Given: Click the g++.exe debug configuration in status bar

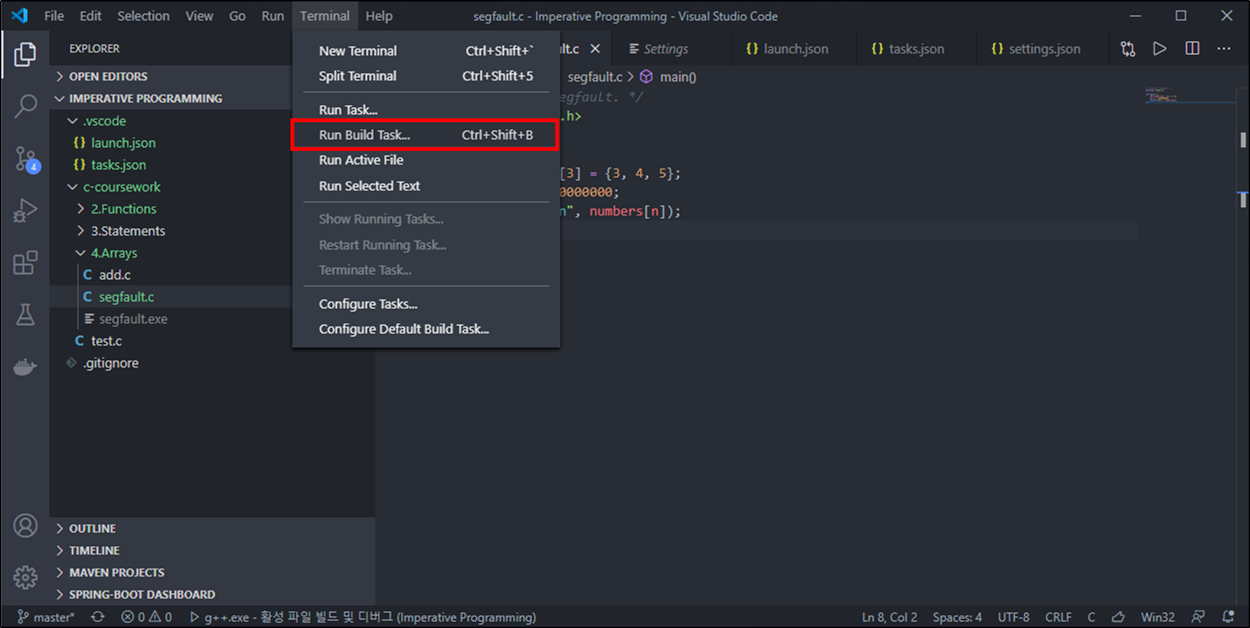Looking at the screenshot, I should (x=363, y=617).
